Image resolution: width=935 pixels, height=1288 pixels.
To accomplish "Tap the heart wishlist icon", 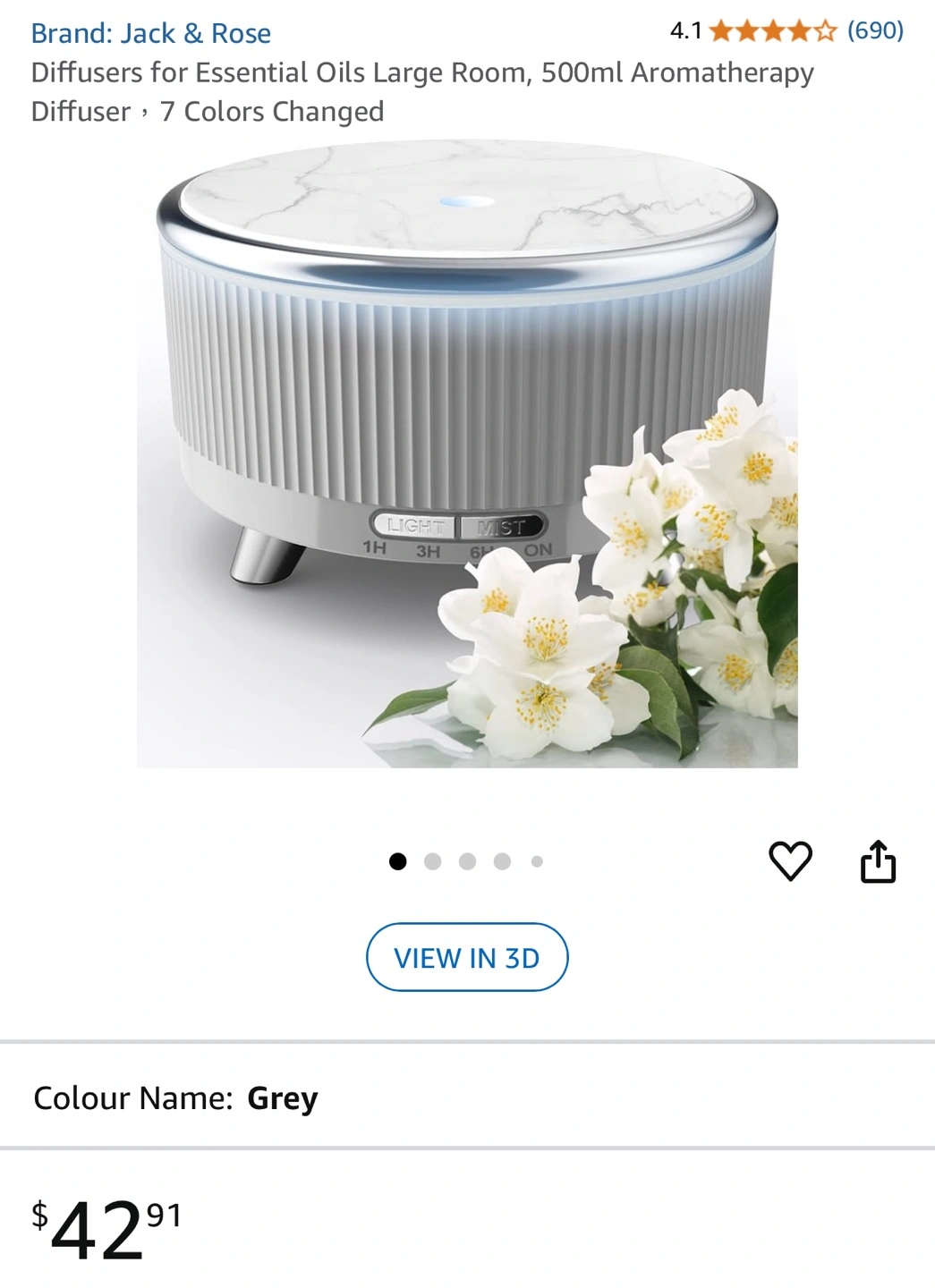I will pos(791,861).
